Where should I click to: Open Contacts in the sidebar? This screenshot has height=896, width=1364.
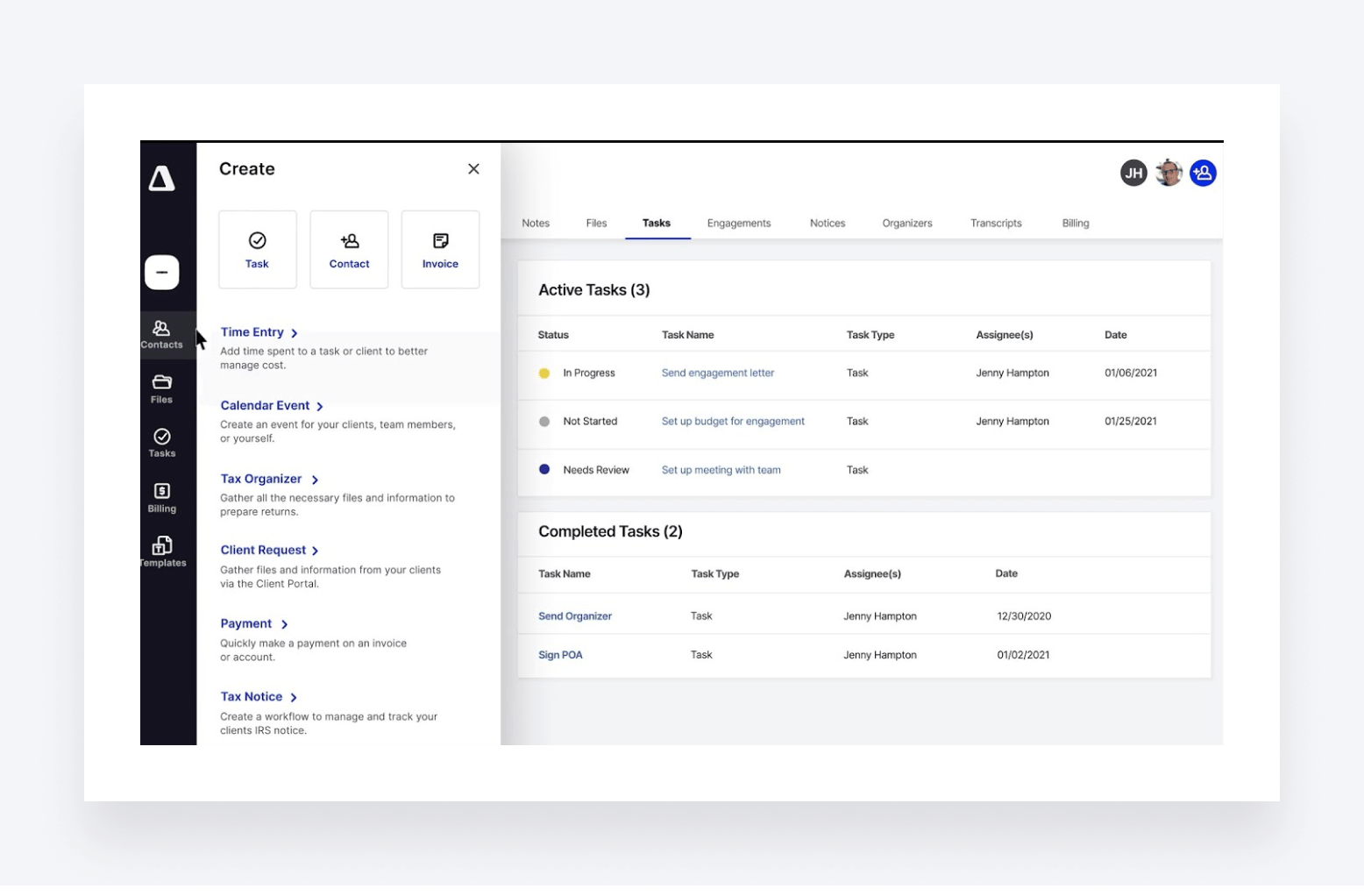pyautogui.click(x=161, y=334)
